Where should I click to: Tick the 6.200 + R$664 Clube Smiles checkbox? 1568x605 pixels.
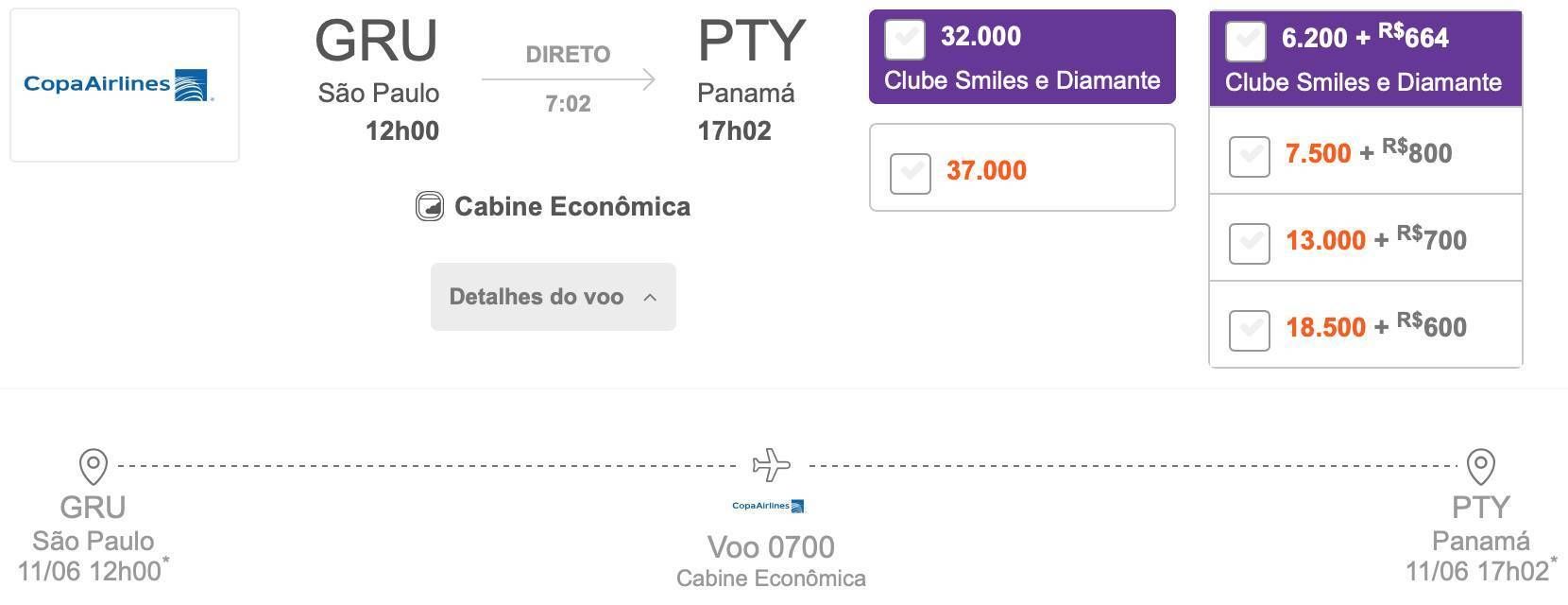[1246, 41]
